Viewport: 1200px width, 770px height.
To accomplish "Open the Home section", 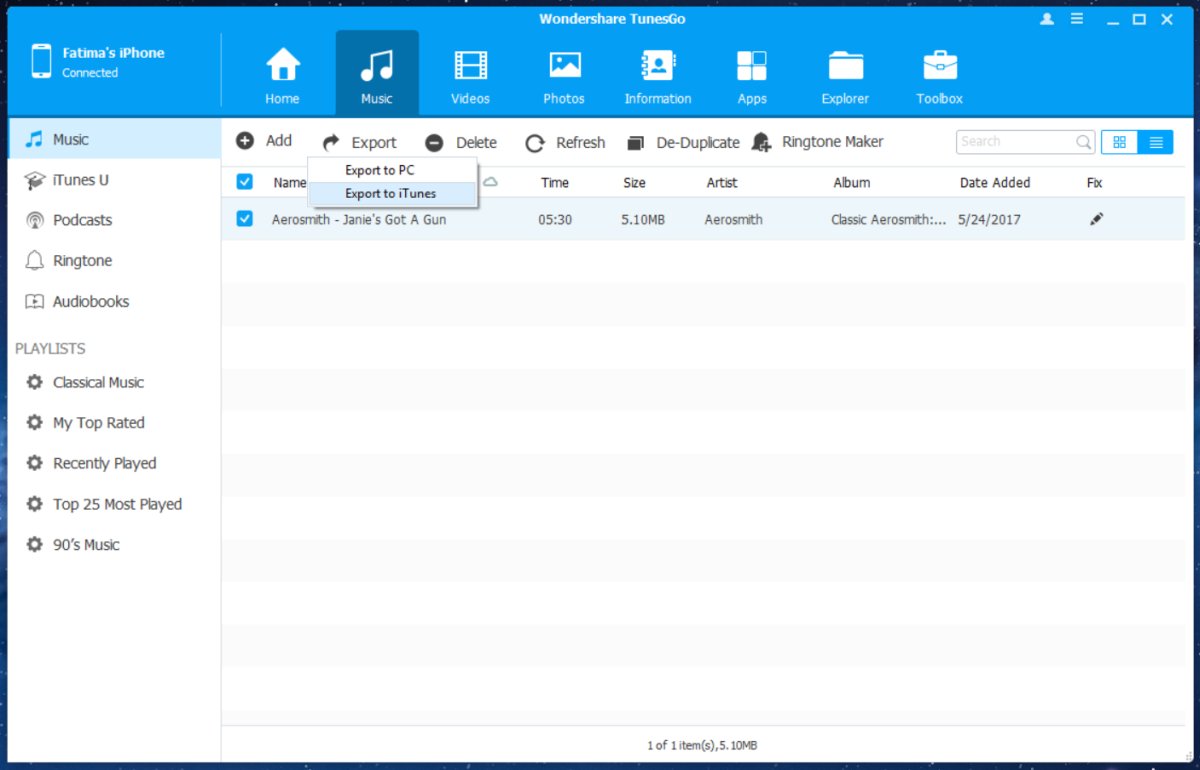I will tap(282, 75).
